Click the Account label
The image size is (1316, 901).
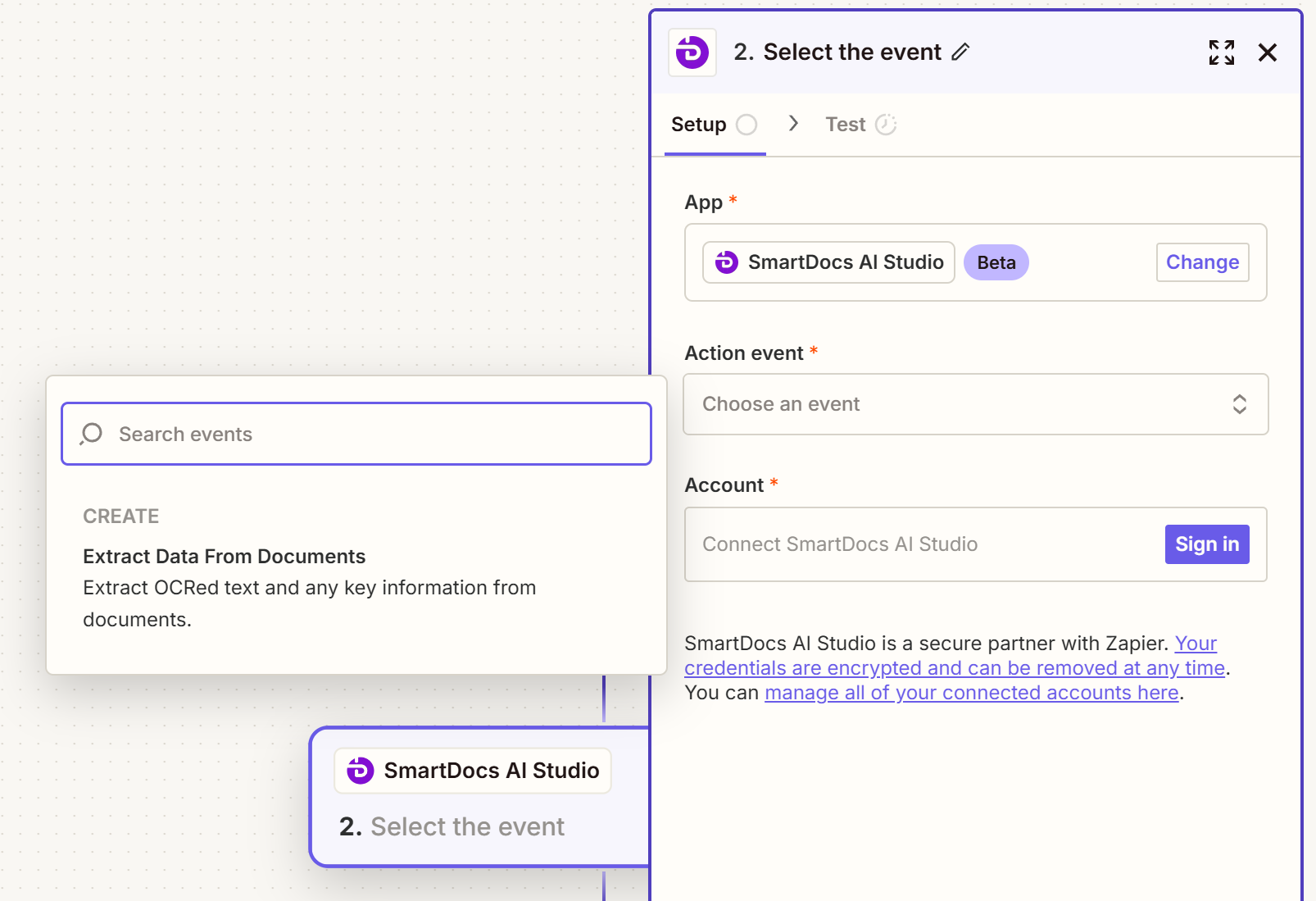click(724, 485)
